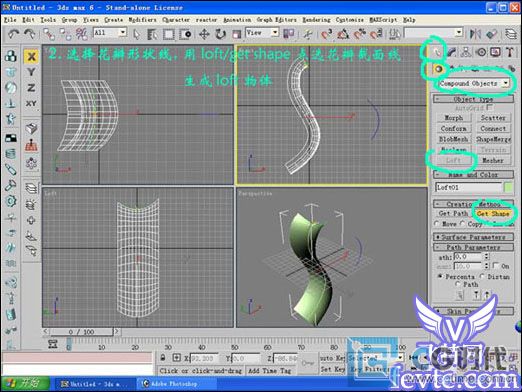Image resolution: width=522 pixels, height=392 pixels.
Task: Open the Graph Editors menu
Action: pos(276,20)
